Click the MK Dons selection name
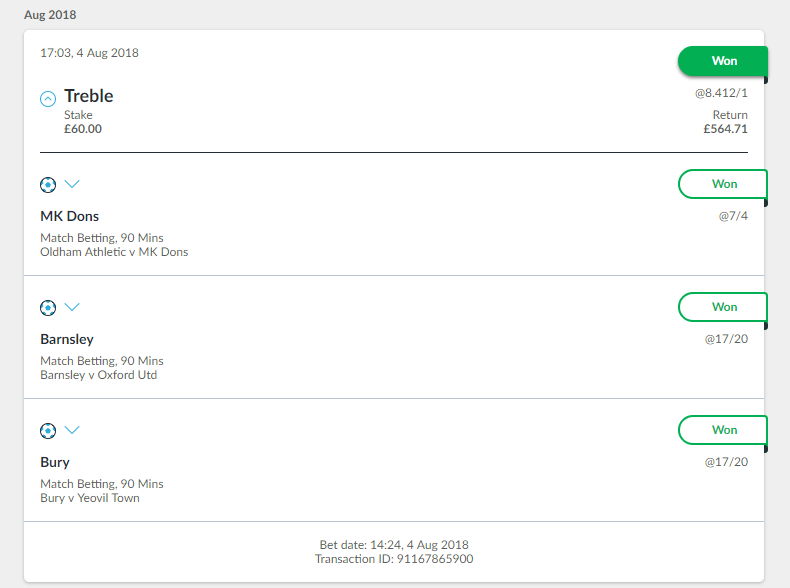 click(70, 216)
